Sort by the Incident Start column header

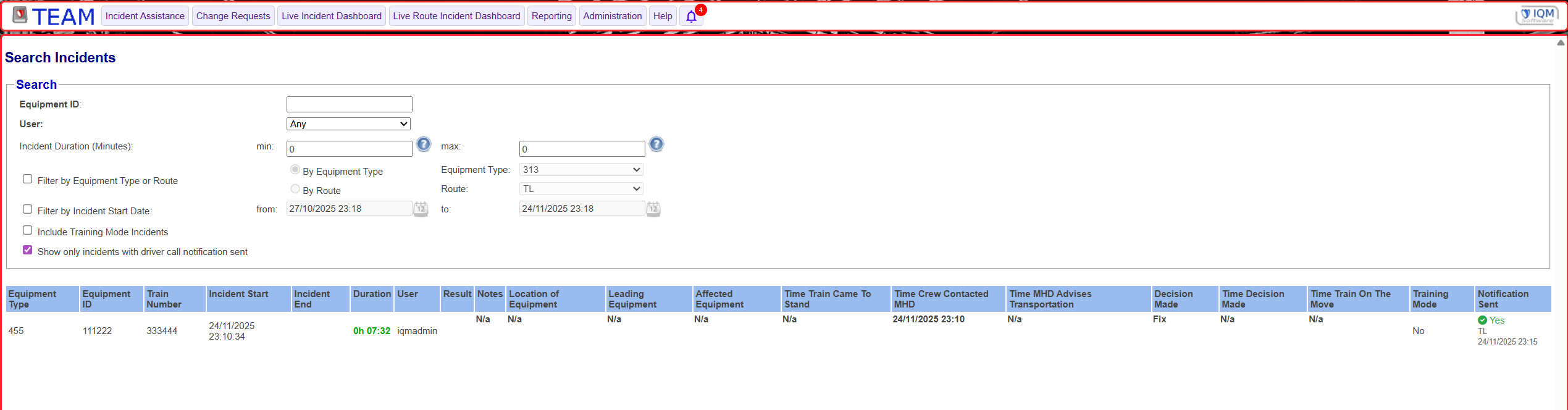[238, 294]
